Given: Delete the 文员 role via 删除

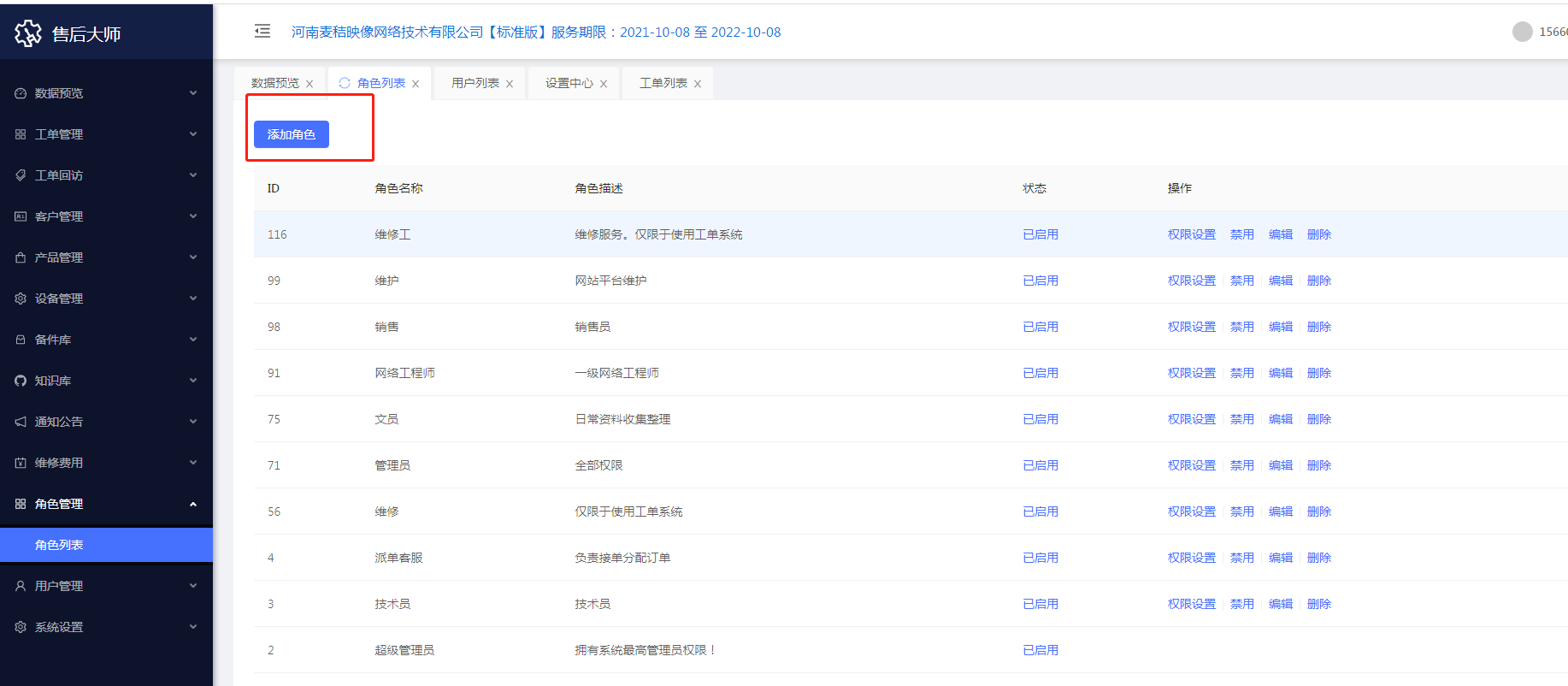Looking at the screenshot, I should coord(1318,419).
